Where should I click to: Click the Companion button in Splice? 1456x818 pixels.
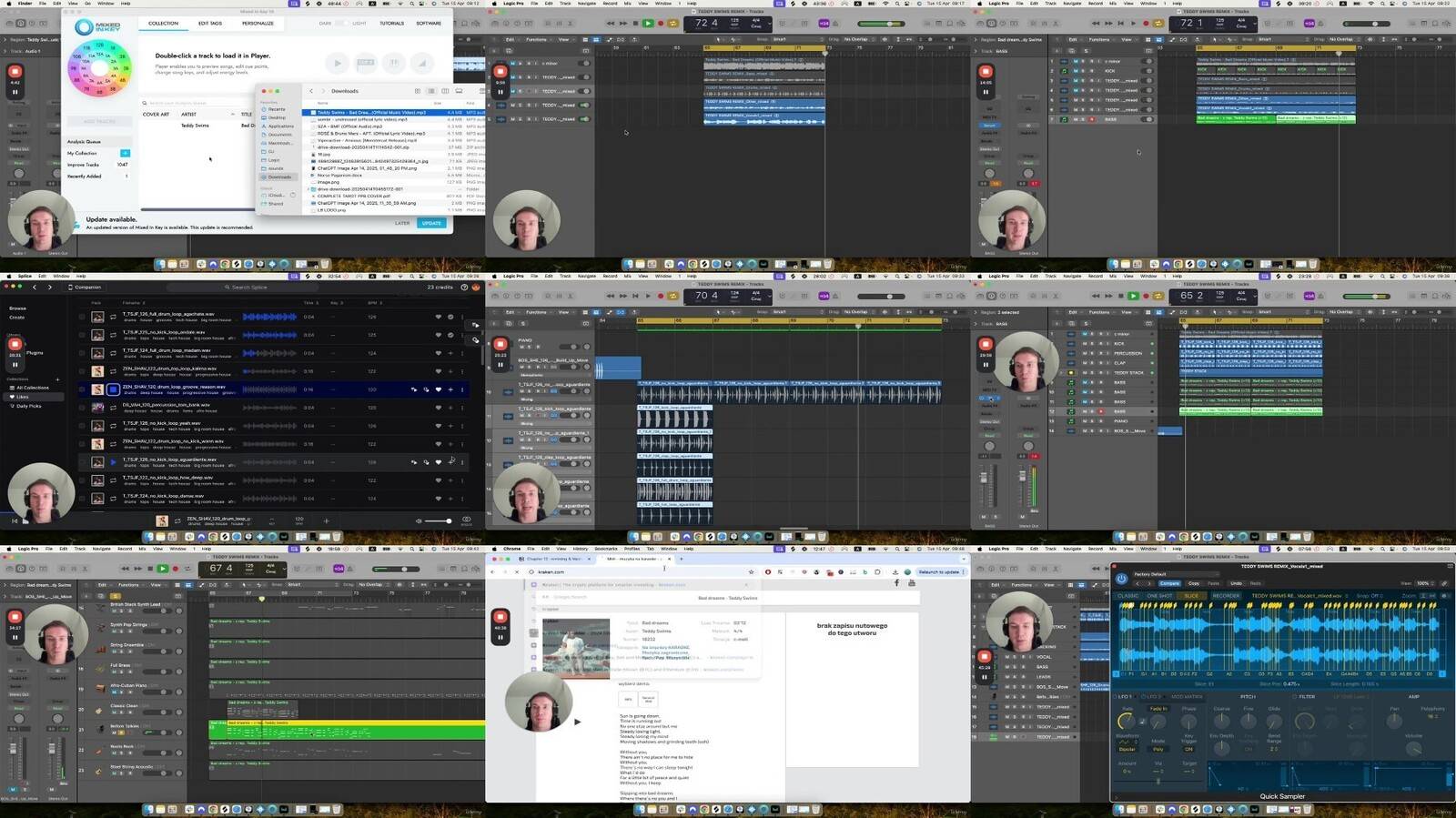pos(86,287)
